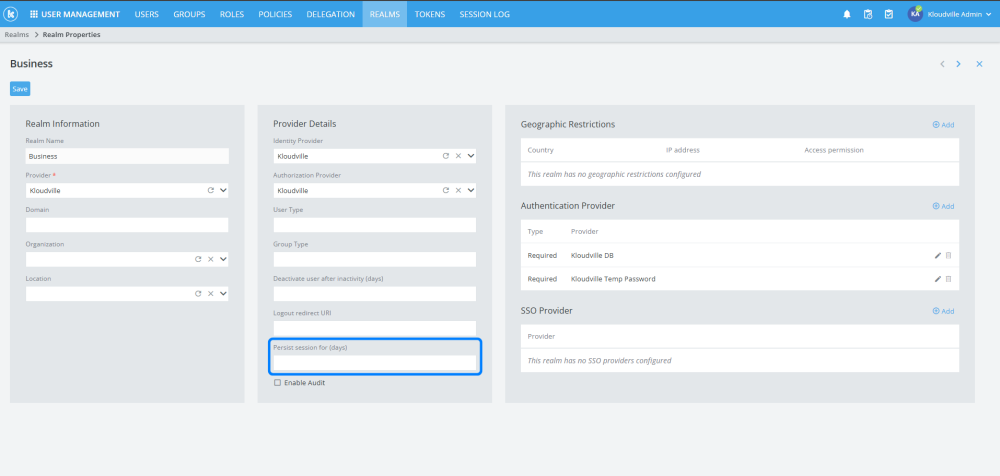
Task: Select the Kloudville DB row text
Action: (x=592, y=255)
